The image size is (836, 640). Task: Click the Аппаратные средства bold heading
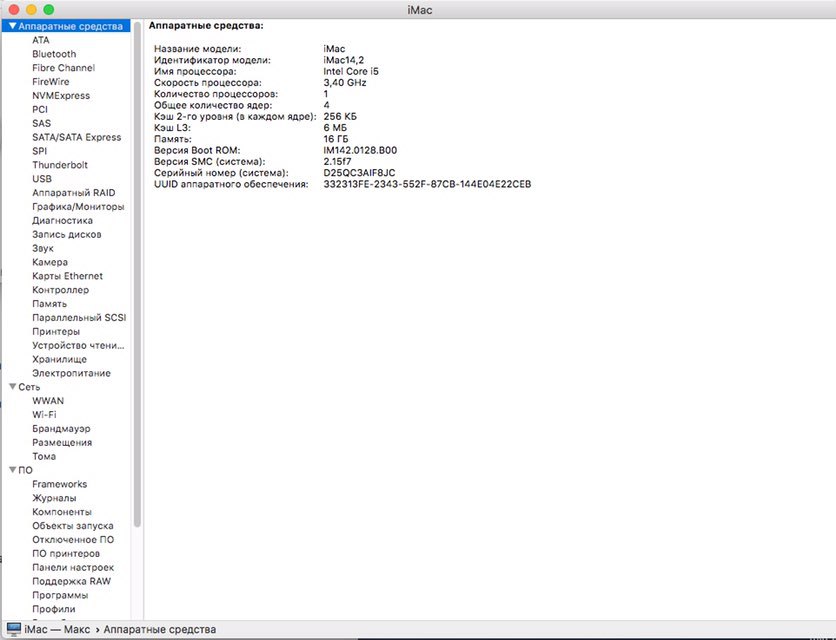206,26
